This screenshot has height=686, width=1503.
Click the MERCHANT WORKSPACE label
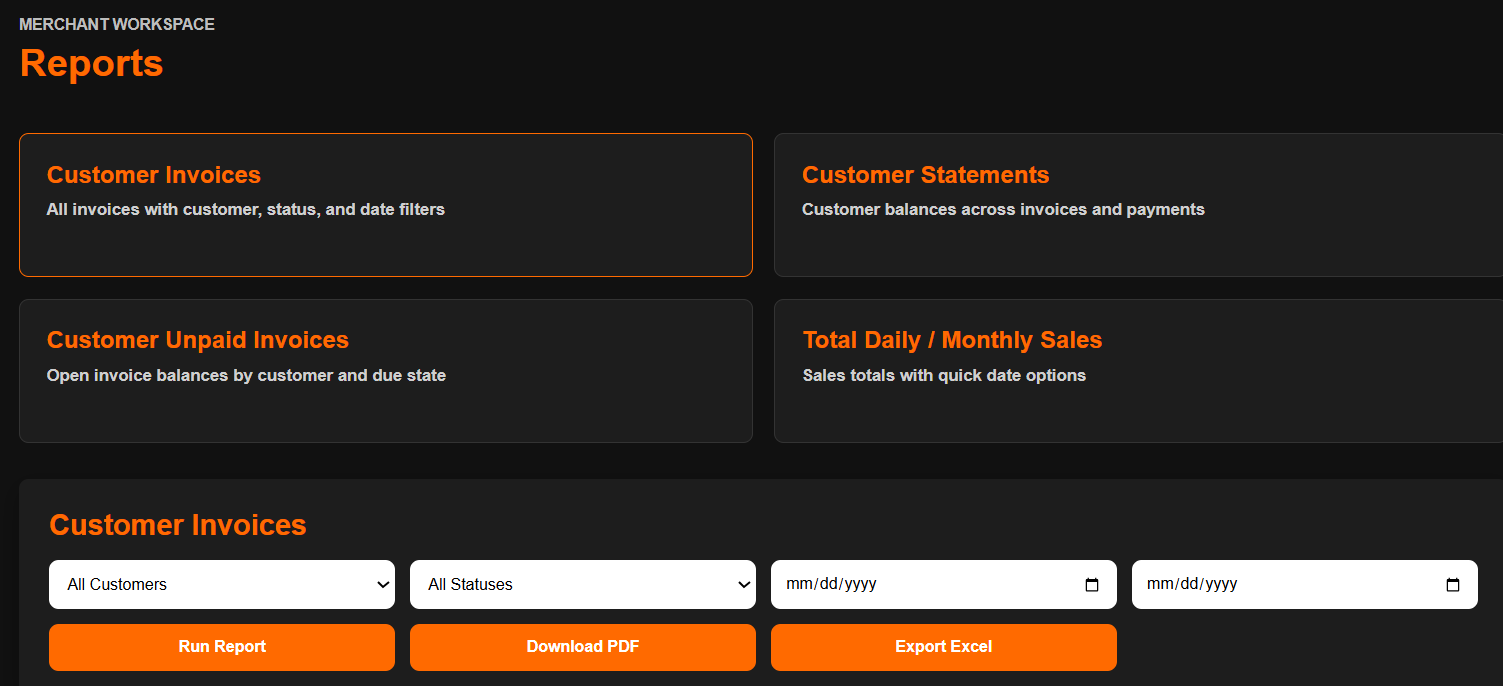coord(116,23)
